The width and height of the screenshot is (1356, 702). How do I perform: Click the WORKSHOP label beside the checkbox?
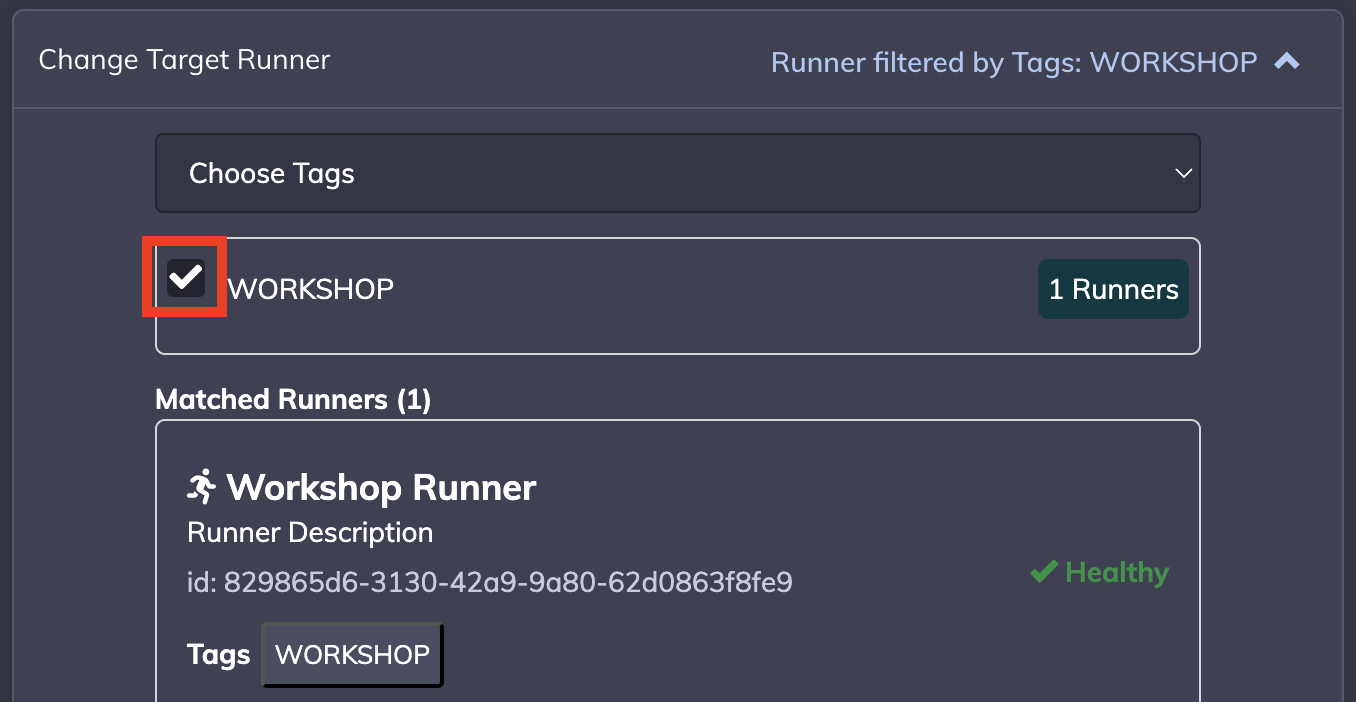(x=311, y=290)
